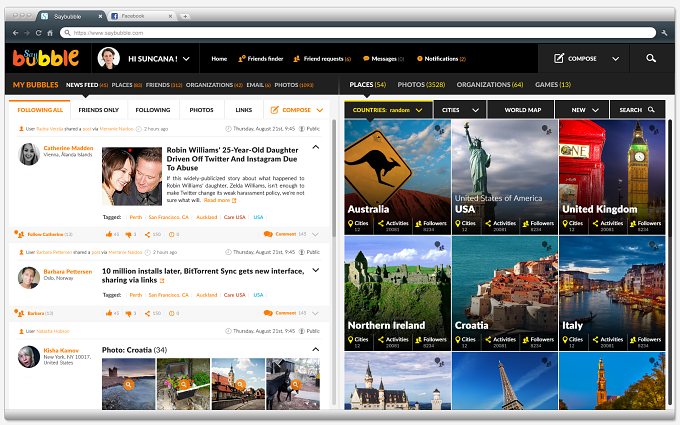Open Messages in top navigation
The height and width of the screenshot is (425, 680).
coord(383,59)
